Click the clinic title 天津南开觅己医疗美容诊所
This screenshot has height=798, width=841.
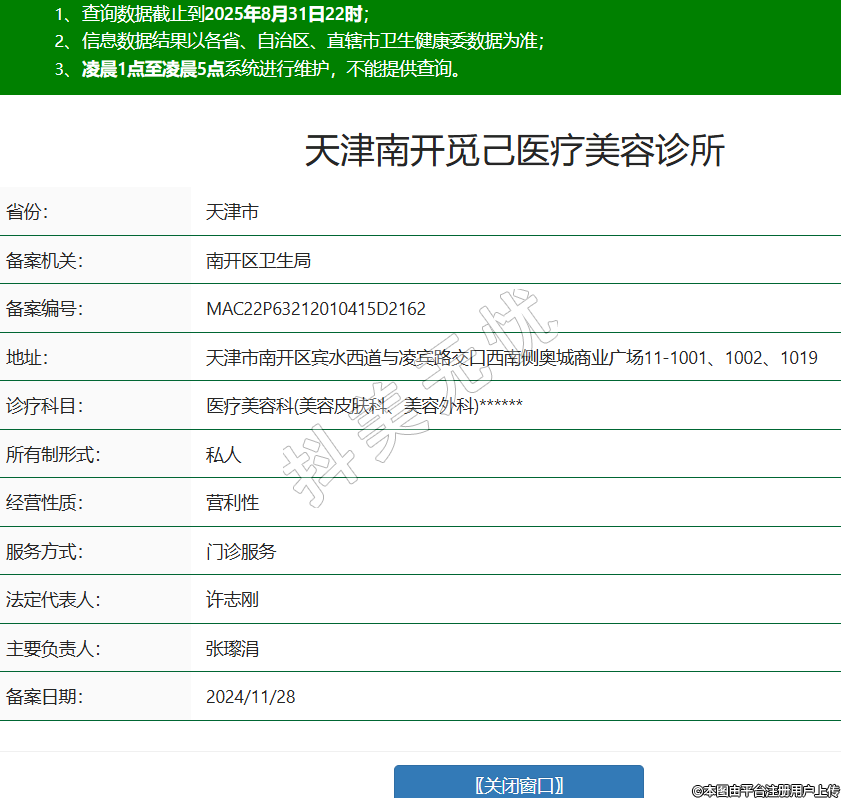(x=514, y=151)
